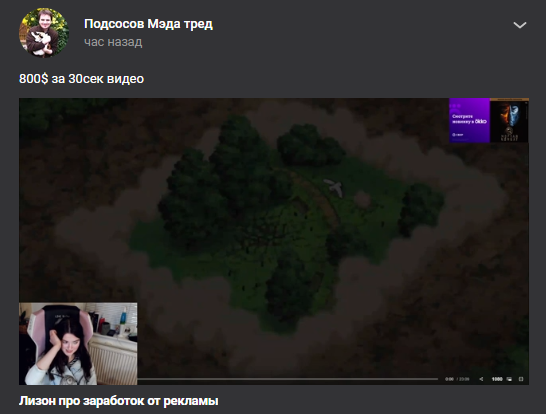The height and width of the screenshot is (414, 546).
Task: Open the Лизон про заработок от рекламы title
Action: pyautogui.click(x=119, y=401)
